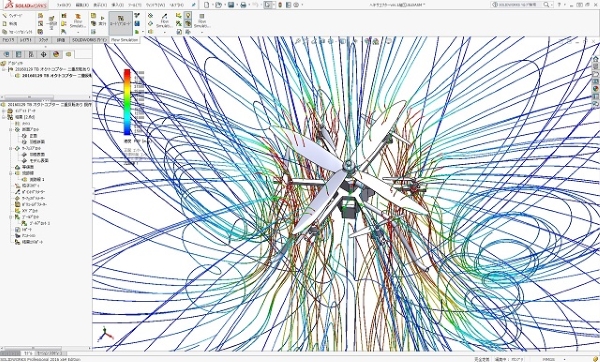Toggle the pushpin next to the menu bar
Image resolution: width=600 pixels, height=362 pixels.
click(x=194, y=5)
